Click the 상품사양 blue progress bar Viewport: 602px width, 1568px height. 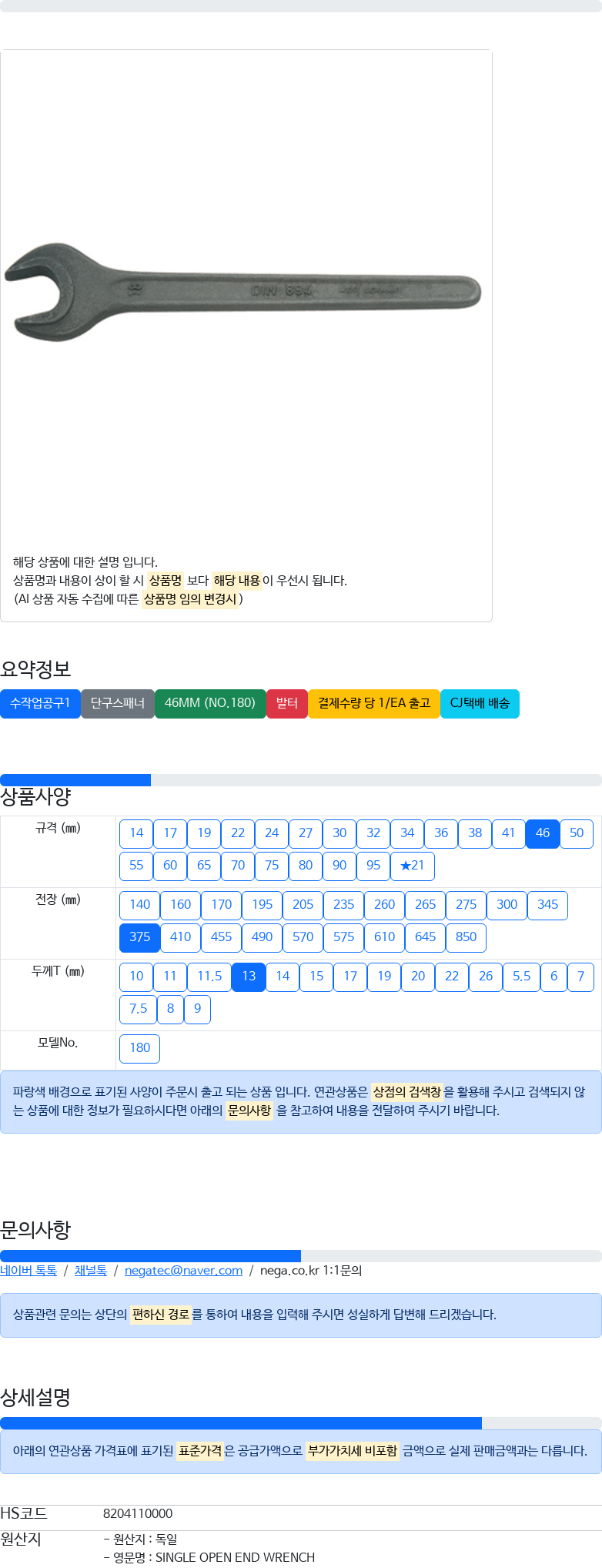75,780
